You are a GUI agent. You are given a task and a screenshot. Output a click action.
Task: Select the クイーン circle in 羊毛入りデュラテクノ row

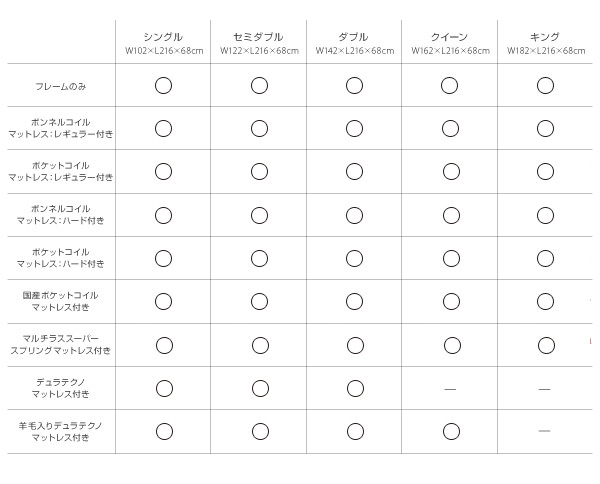(x=451, y=431)
